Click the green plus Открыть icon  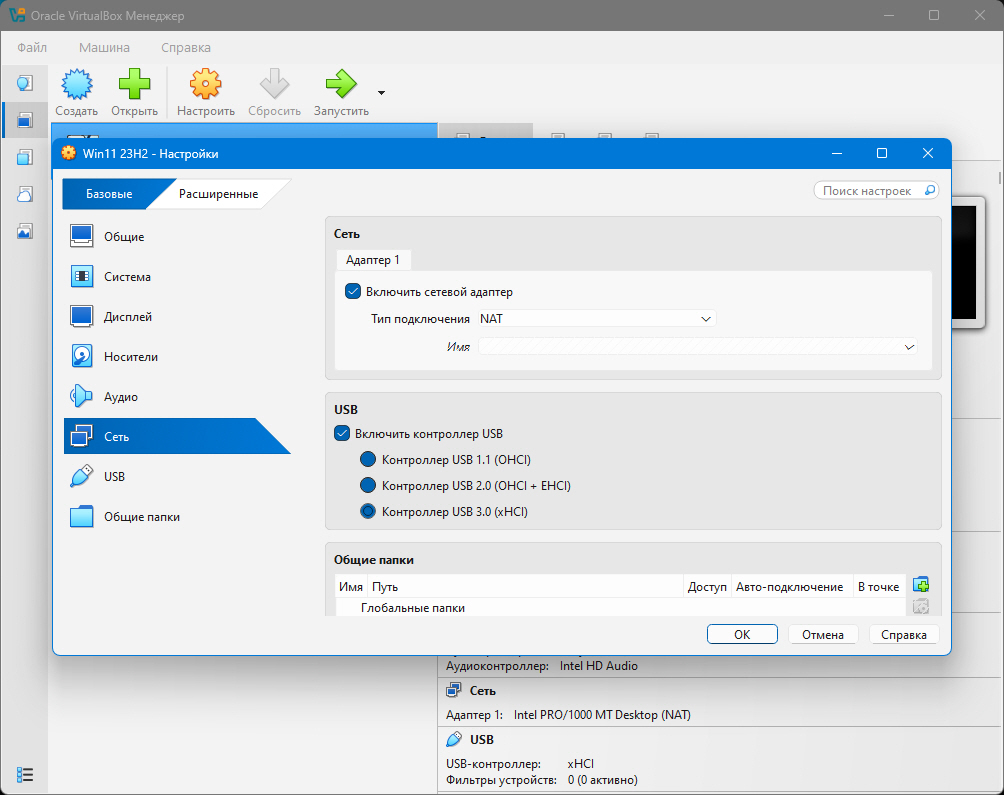[134, 84]
